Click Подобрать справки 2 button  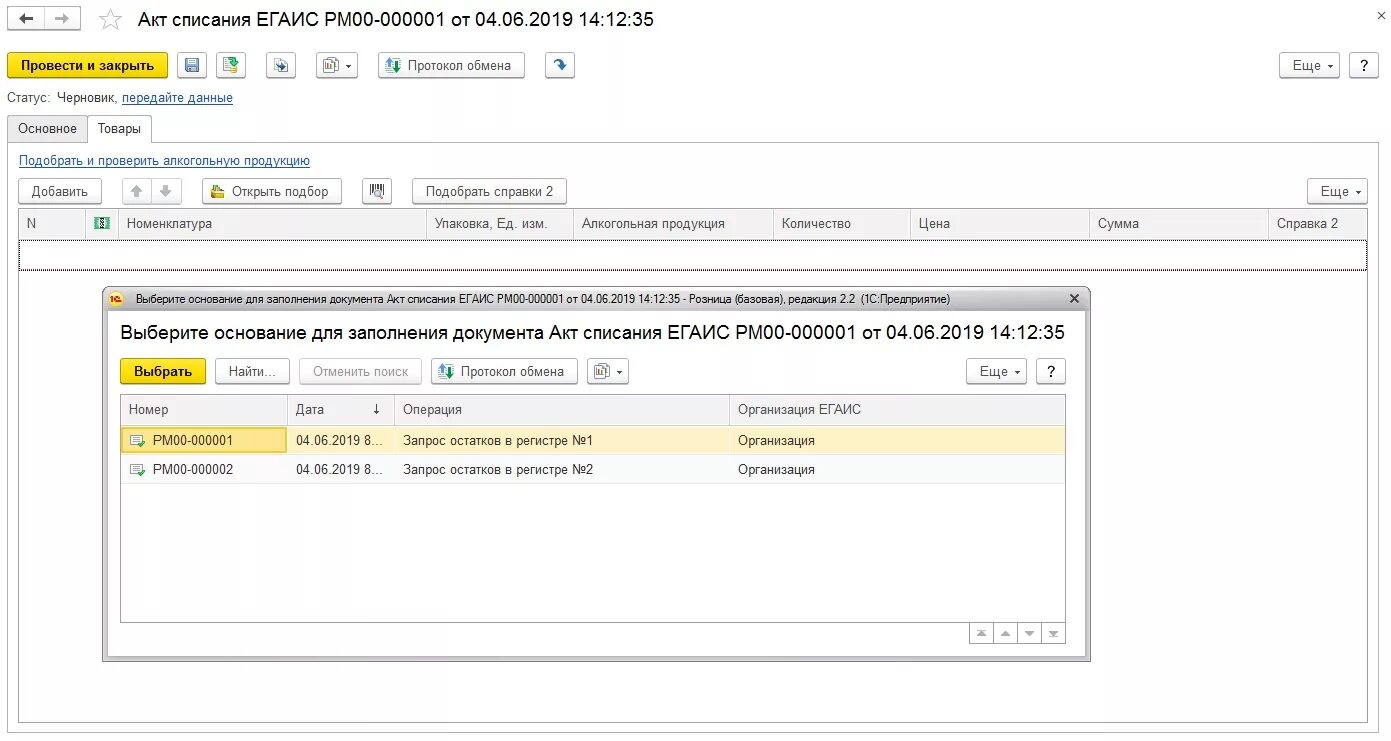489,192
